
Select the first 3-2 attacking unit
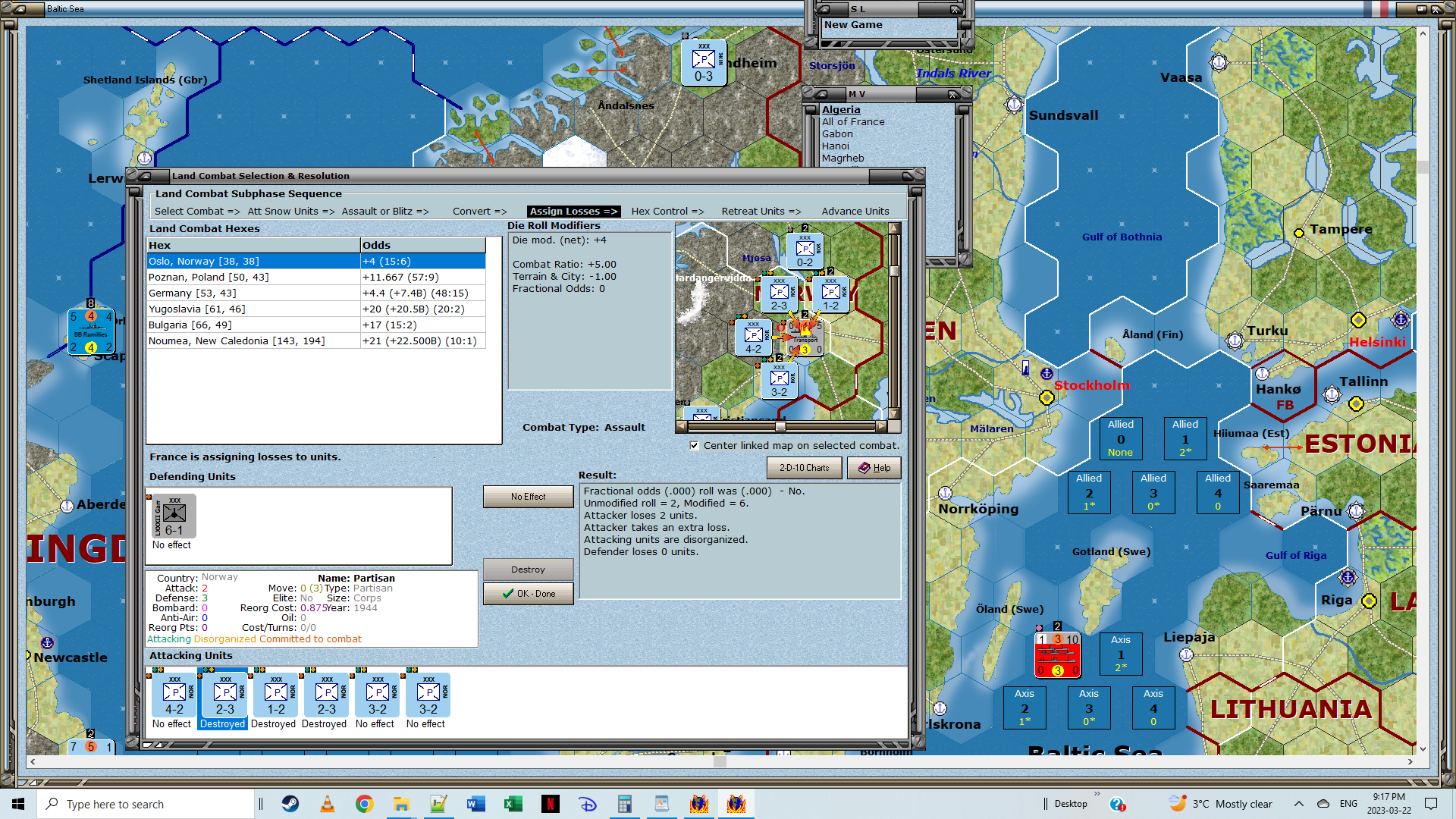[378, 695]
